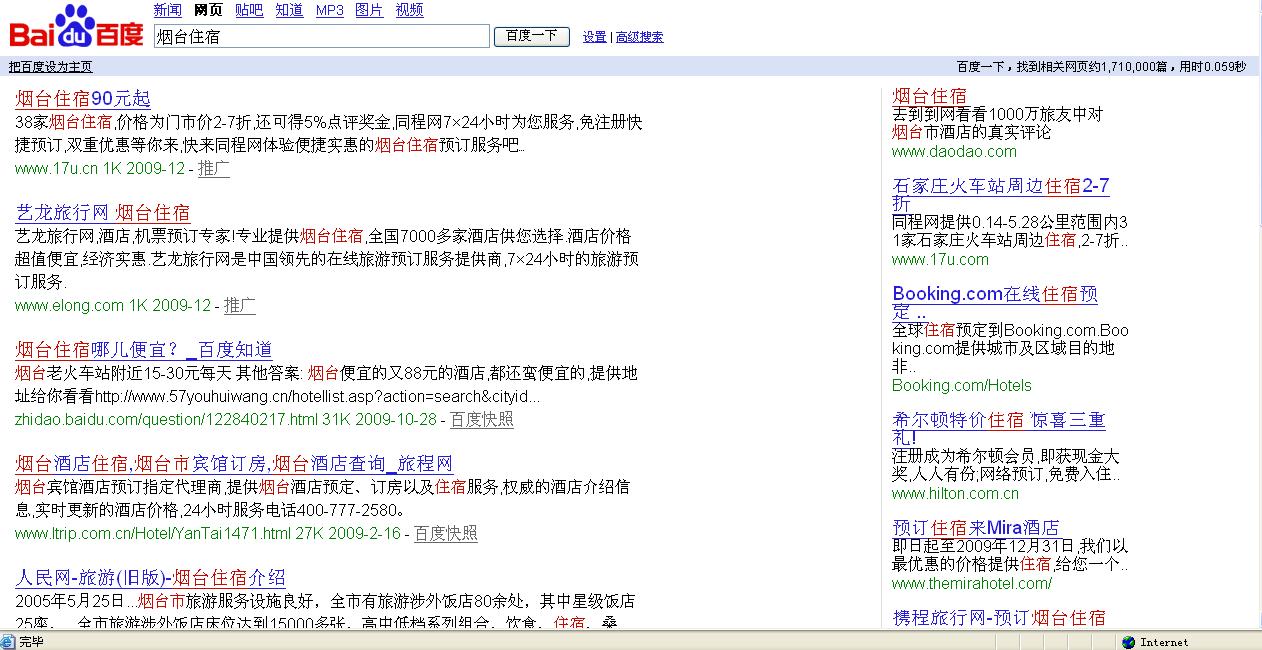This screenshot has width=1262, height=650.
Task: Open 高级搜索 advanced search
Action: (x=639, y=36)
